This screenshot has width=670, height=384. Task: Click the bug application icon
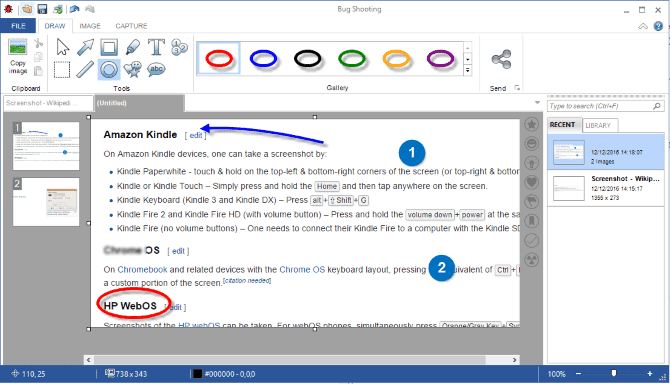tap(8, 9)
